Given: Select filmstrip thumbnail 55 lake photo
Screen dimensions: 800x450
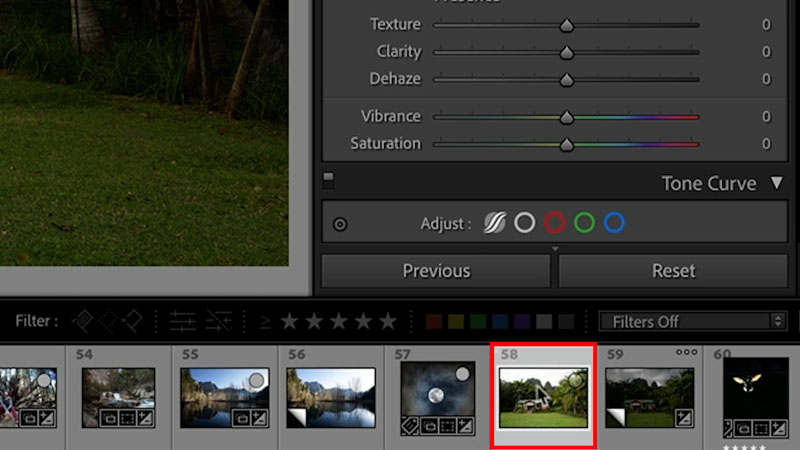Looking at the screenshot, I should coord(224,398).
